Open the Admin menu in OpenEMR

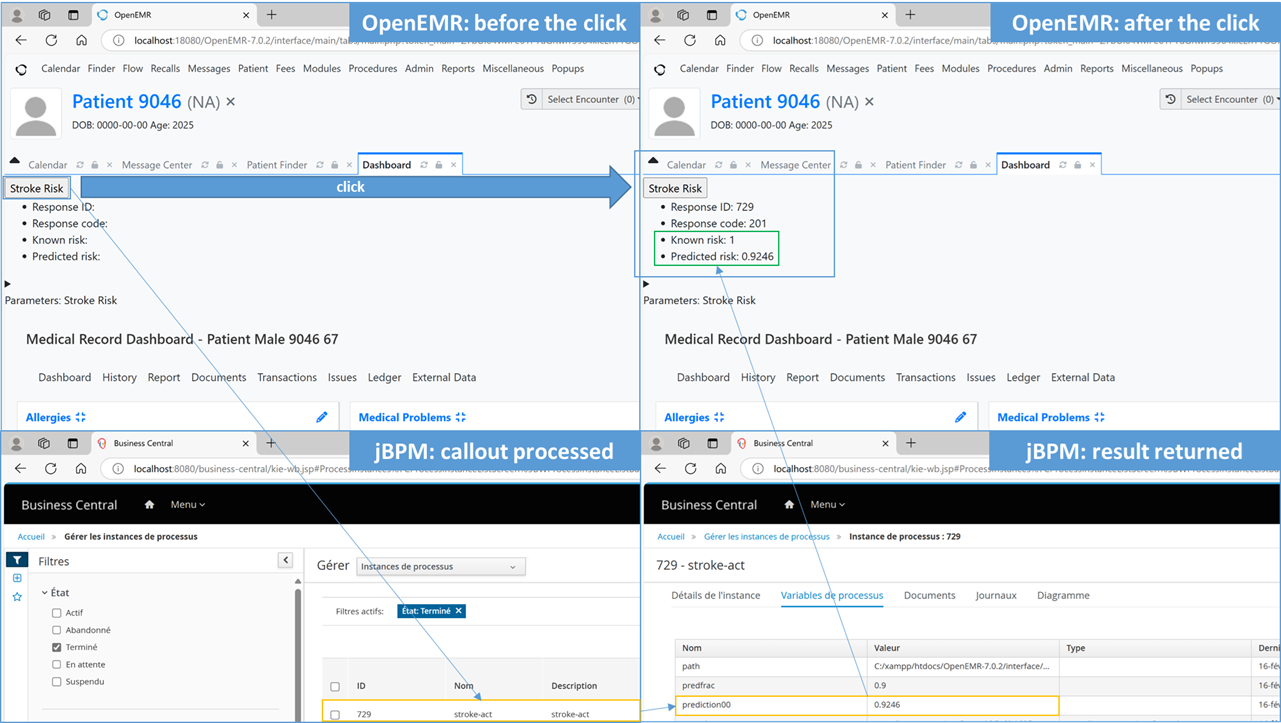[x=419, y=68]
